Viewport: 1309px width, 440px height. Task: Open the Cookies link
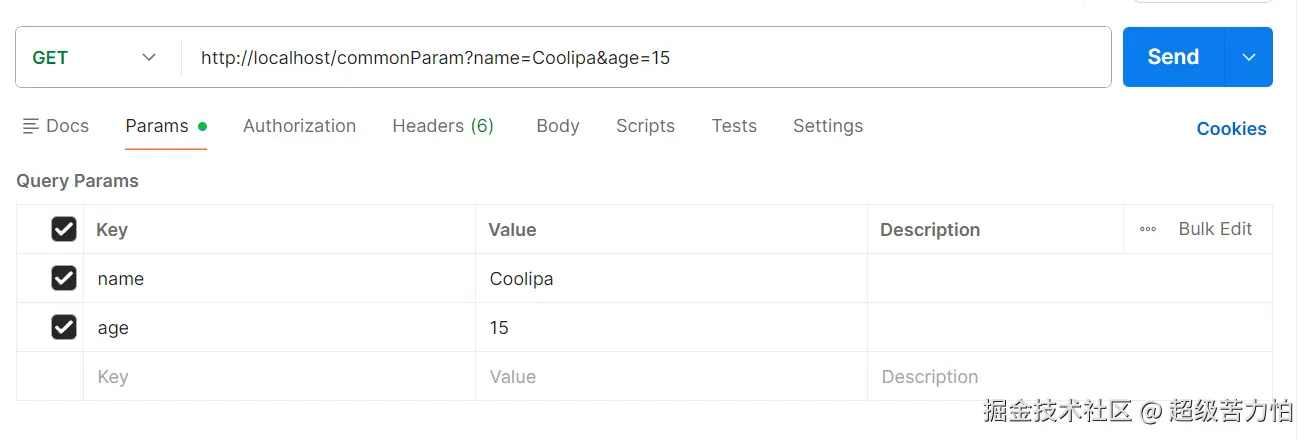(x=1231, y=129)
